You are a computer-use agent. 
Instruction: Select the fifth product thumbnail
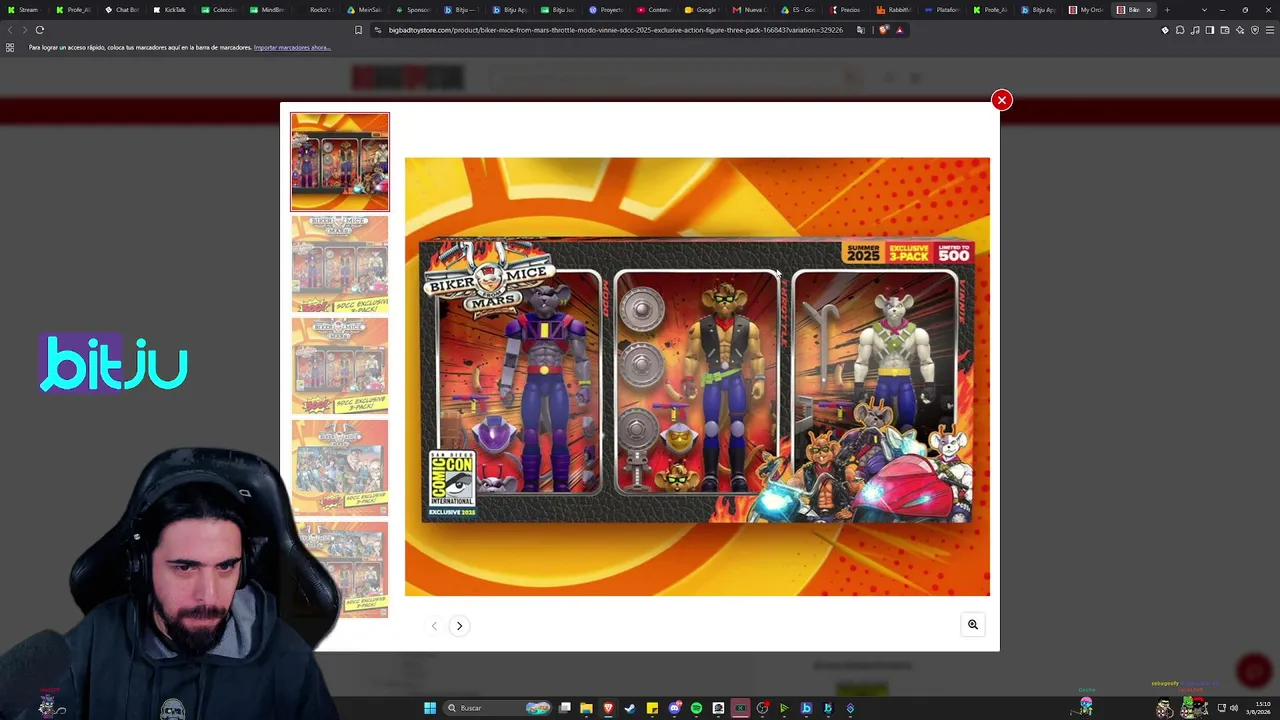340,570
